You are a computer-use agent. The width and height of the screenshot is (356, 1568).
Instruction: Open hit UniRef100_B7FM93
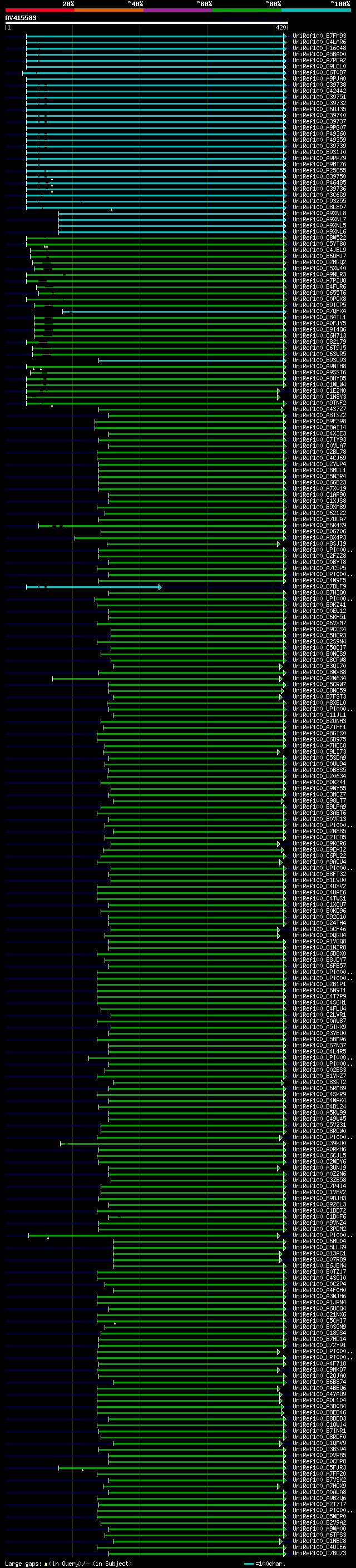319,36
